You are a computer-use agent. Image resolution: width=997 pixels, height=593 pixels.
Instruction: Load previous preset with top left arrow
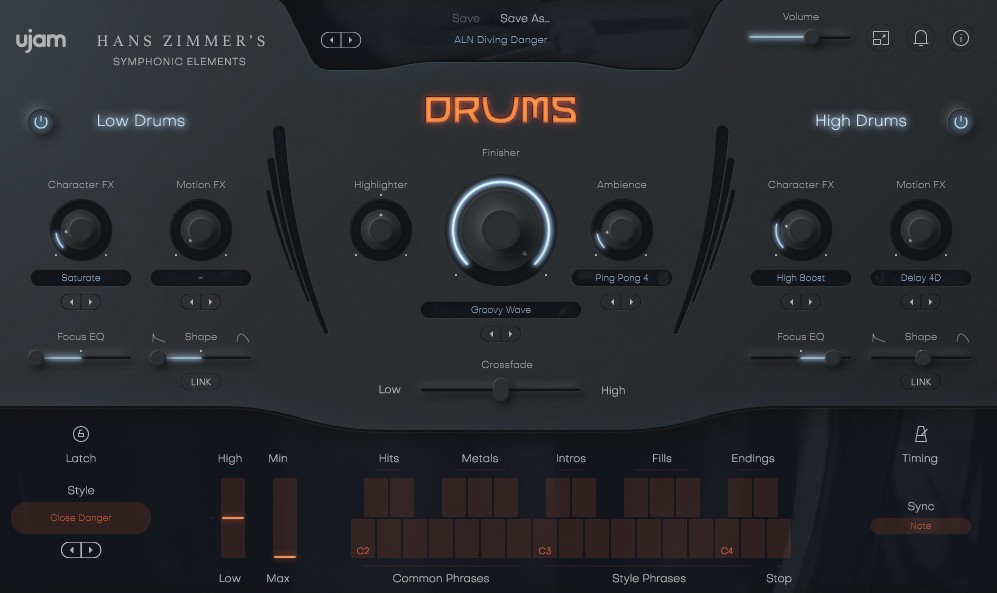click(331, 40)
